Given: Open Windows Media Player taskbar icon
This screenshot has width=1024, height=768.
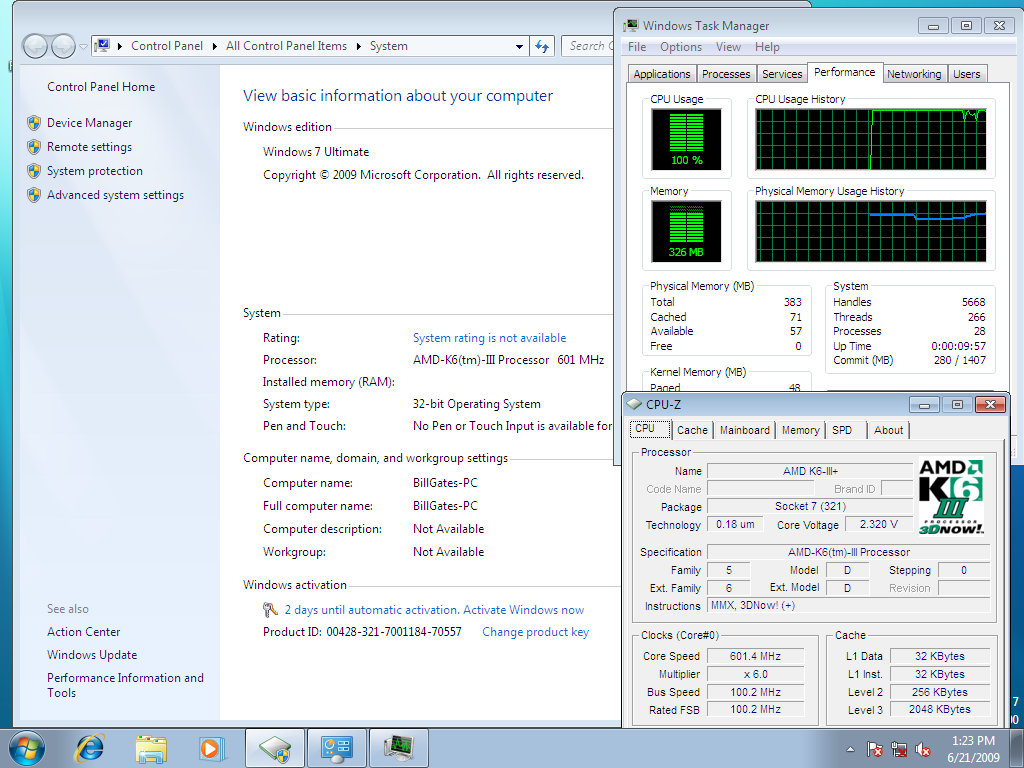Looking at the screenshot, I should point(212,748).
